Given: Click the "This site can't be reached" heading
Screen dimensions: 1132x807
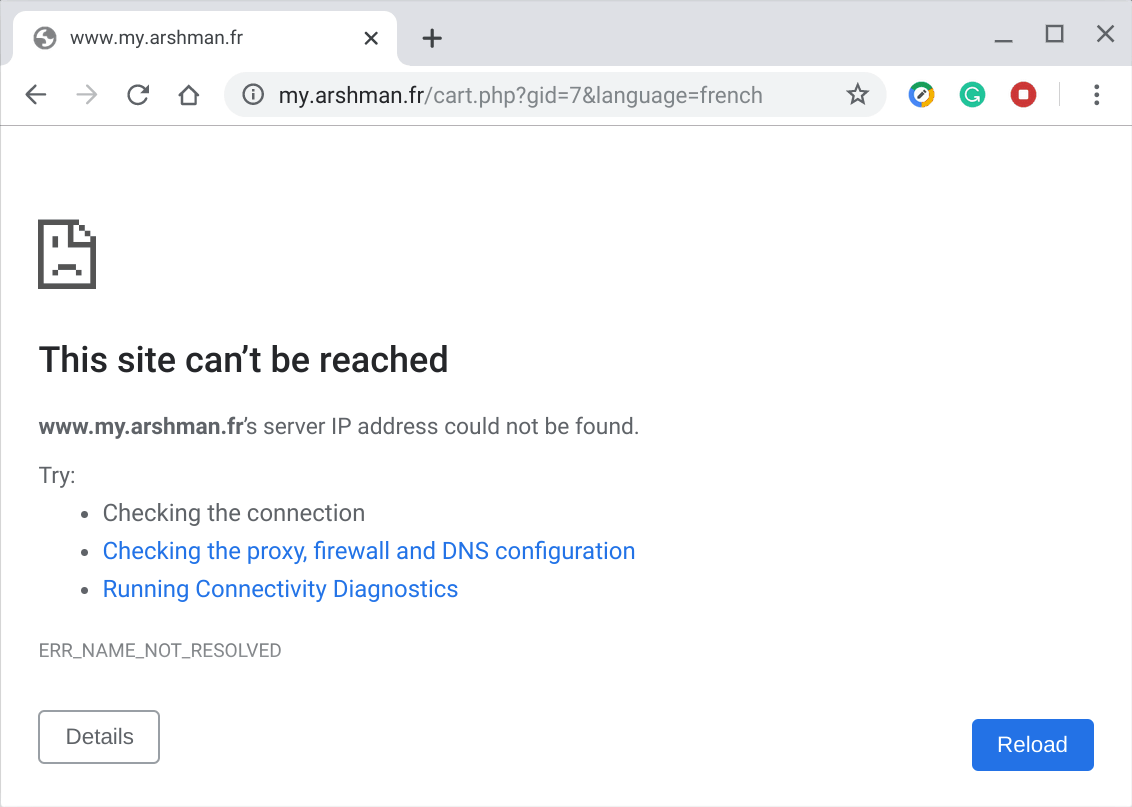Looking at the screenshot, I should point(243,359).
